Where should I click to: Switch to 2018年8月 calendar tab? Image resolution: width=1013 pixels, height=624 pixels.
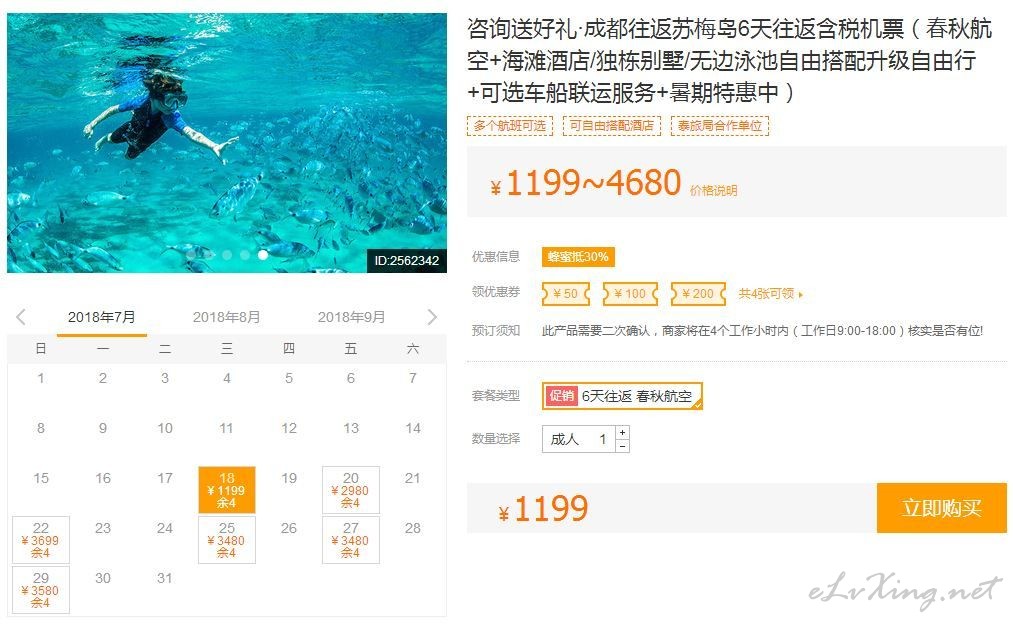click(226, 317)
